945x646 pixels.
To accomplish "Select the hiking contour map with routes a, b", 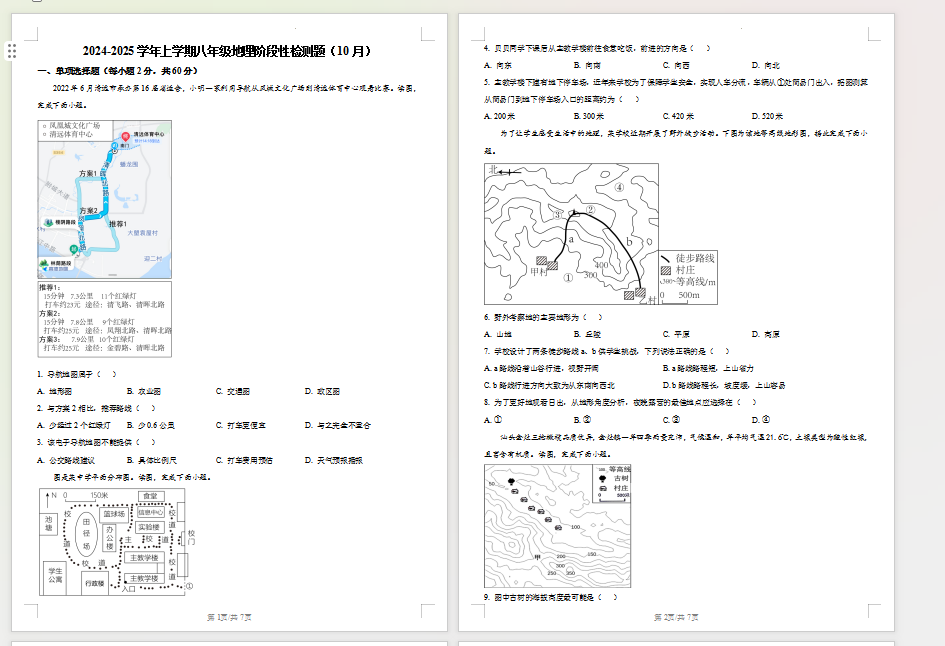I will [601, 234].
